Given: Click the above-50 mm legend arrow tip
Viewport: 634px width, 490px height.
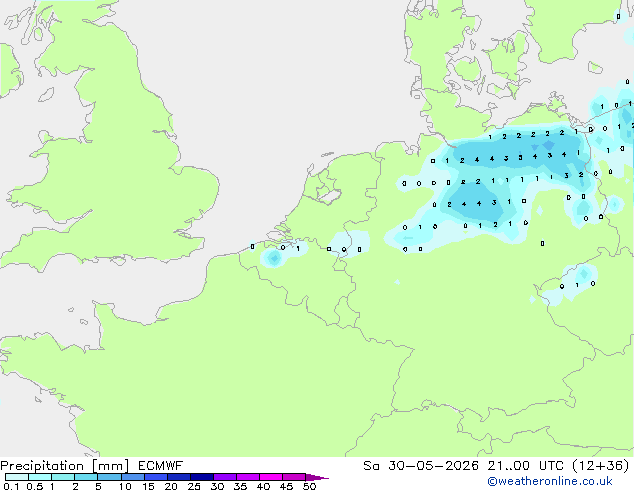Looking at the screenshot, I should [x=317, y=477].
